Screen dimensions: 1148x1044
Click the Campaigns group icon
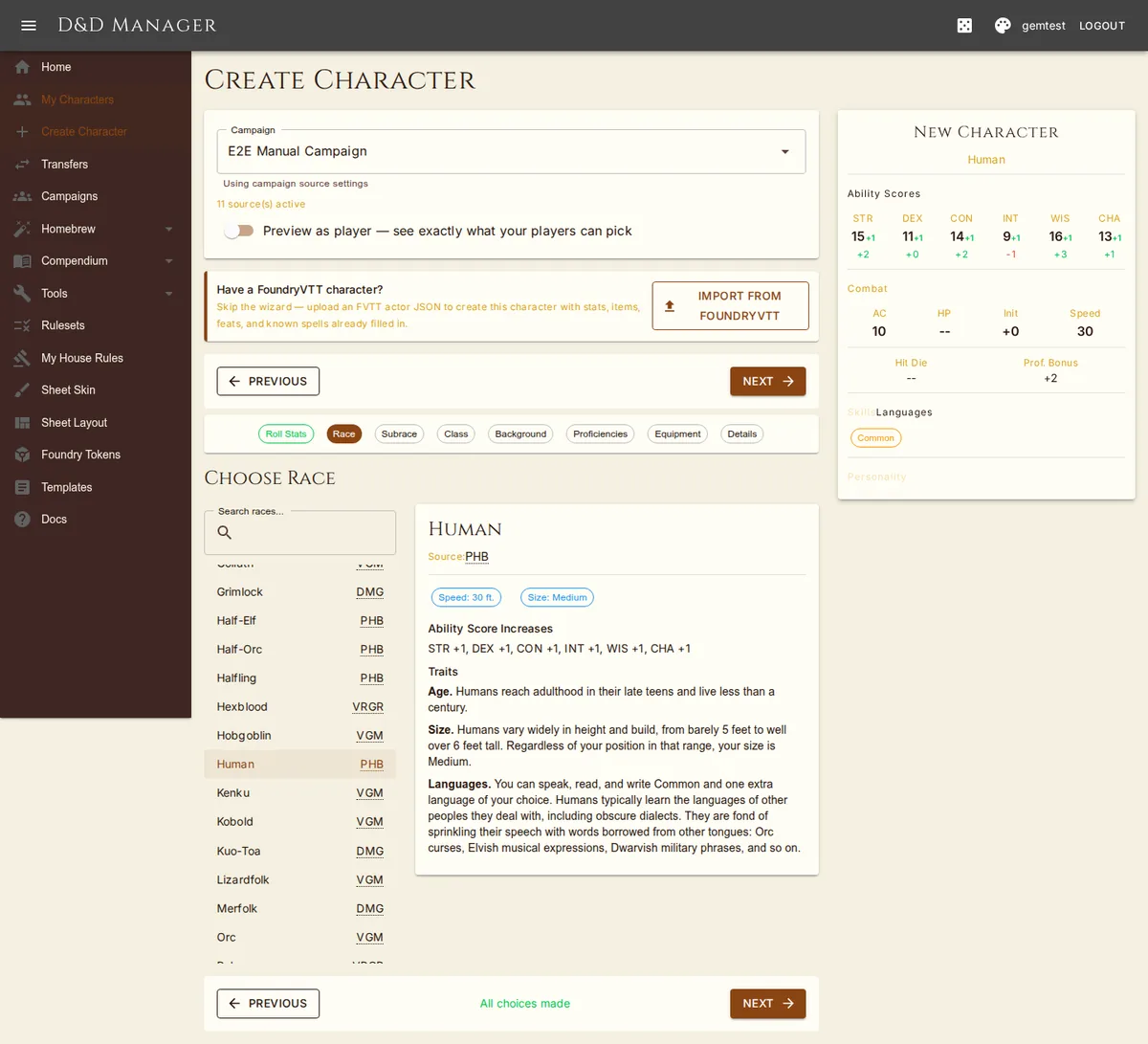(22, 196)
